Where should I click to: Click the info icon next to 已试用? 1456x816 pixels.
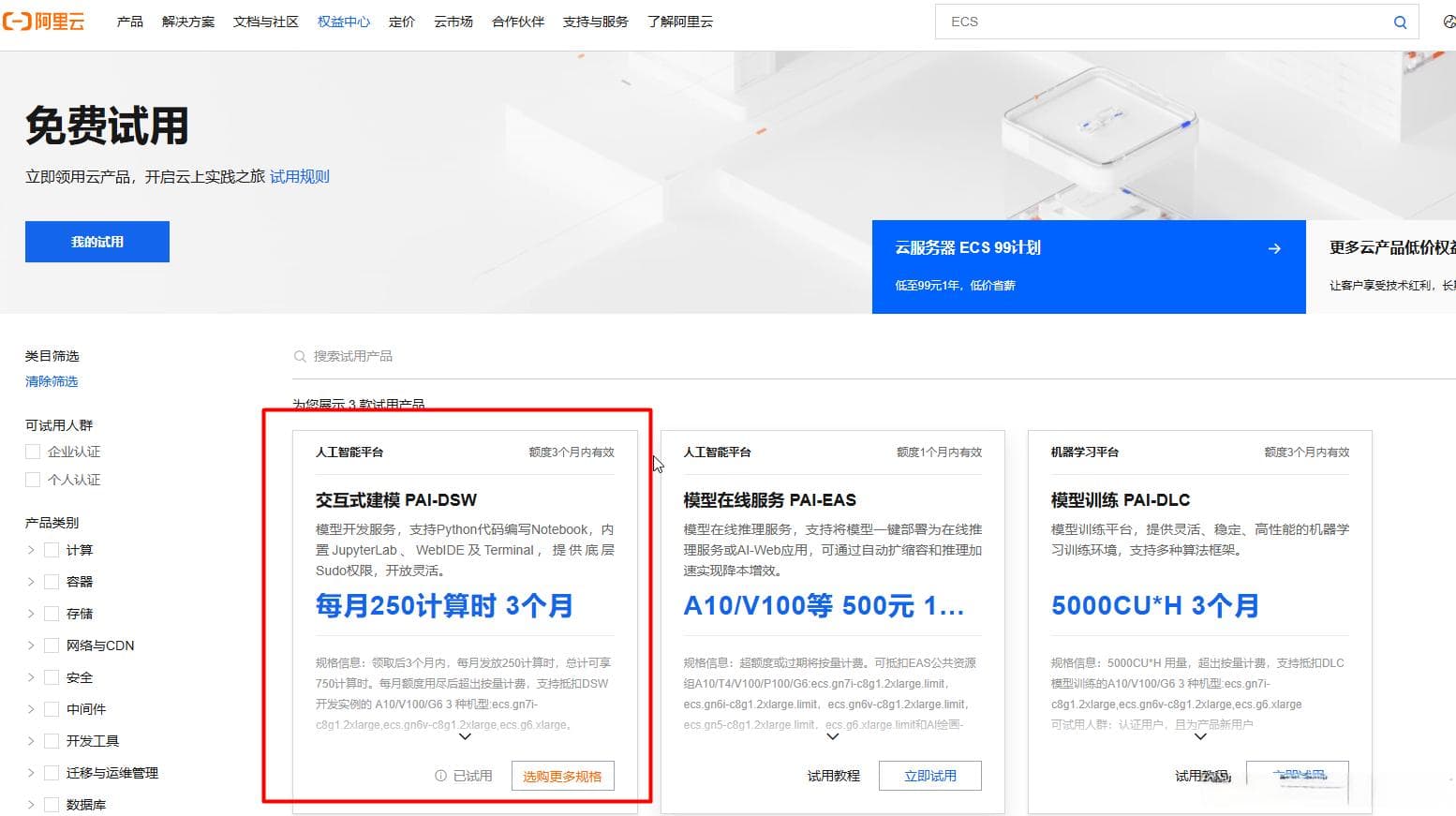(x=440, y=776)
